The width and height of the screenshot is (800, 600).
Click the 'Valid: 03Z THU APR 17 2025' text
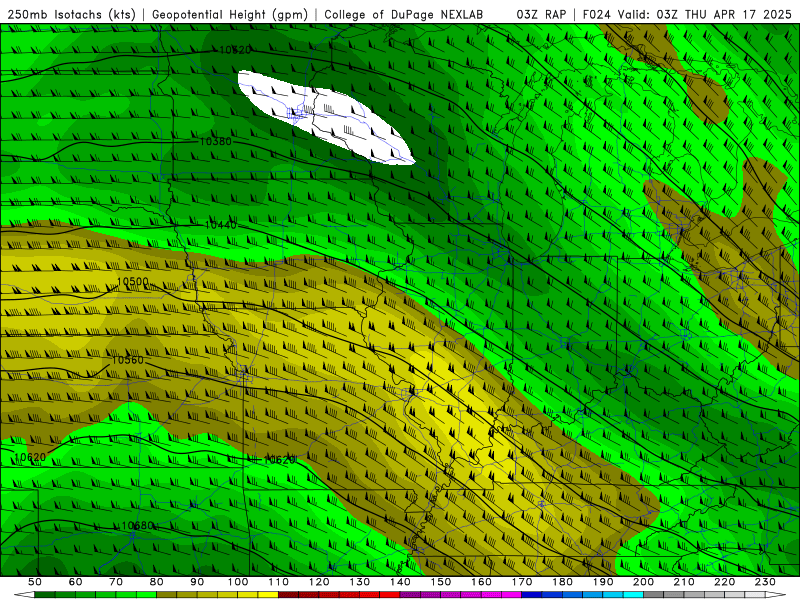[x=705, y=15]
